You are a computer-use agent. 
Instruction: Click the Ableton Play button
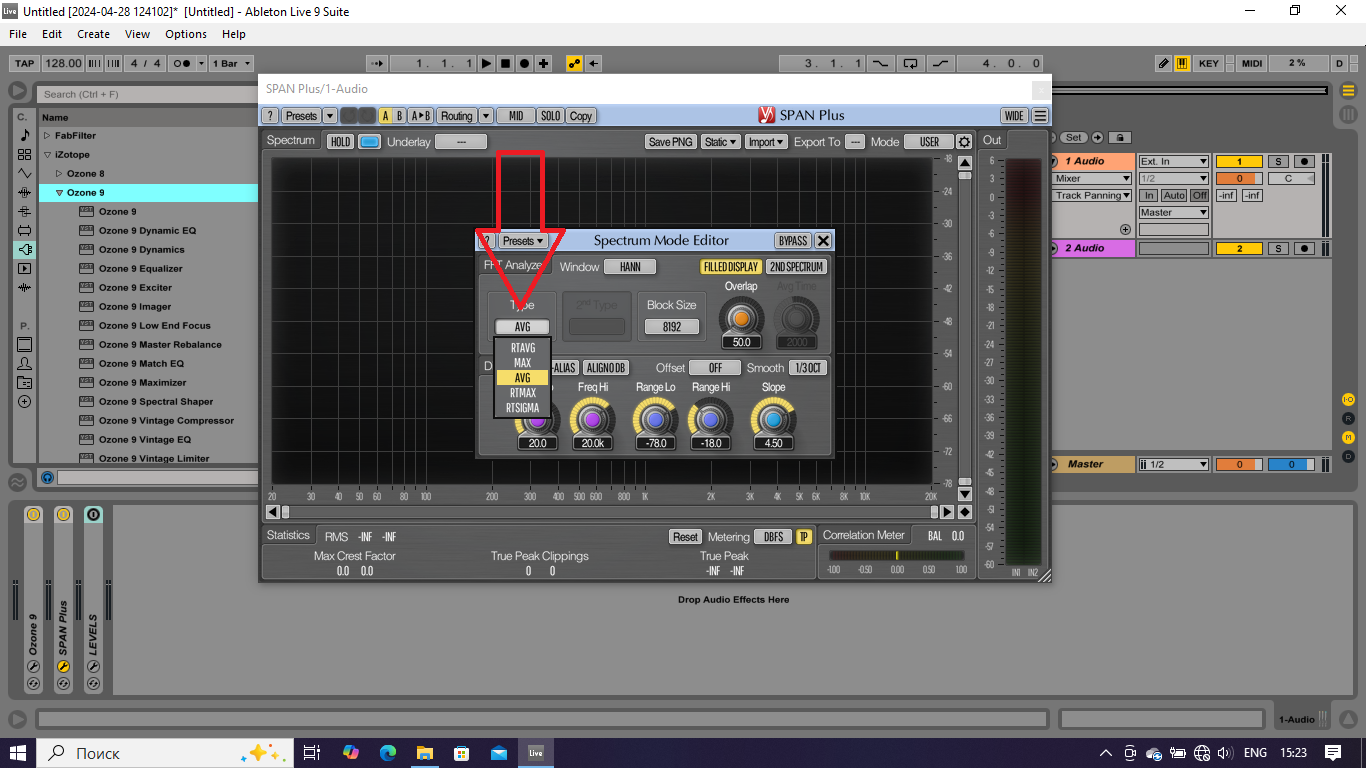[486, 63]
